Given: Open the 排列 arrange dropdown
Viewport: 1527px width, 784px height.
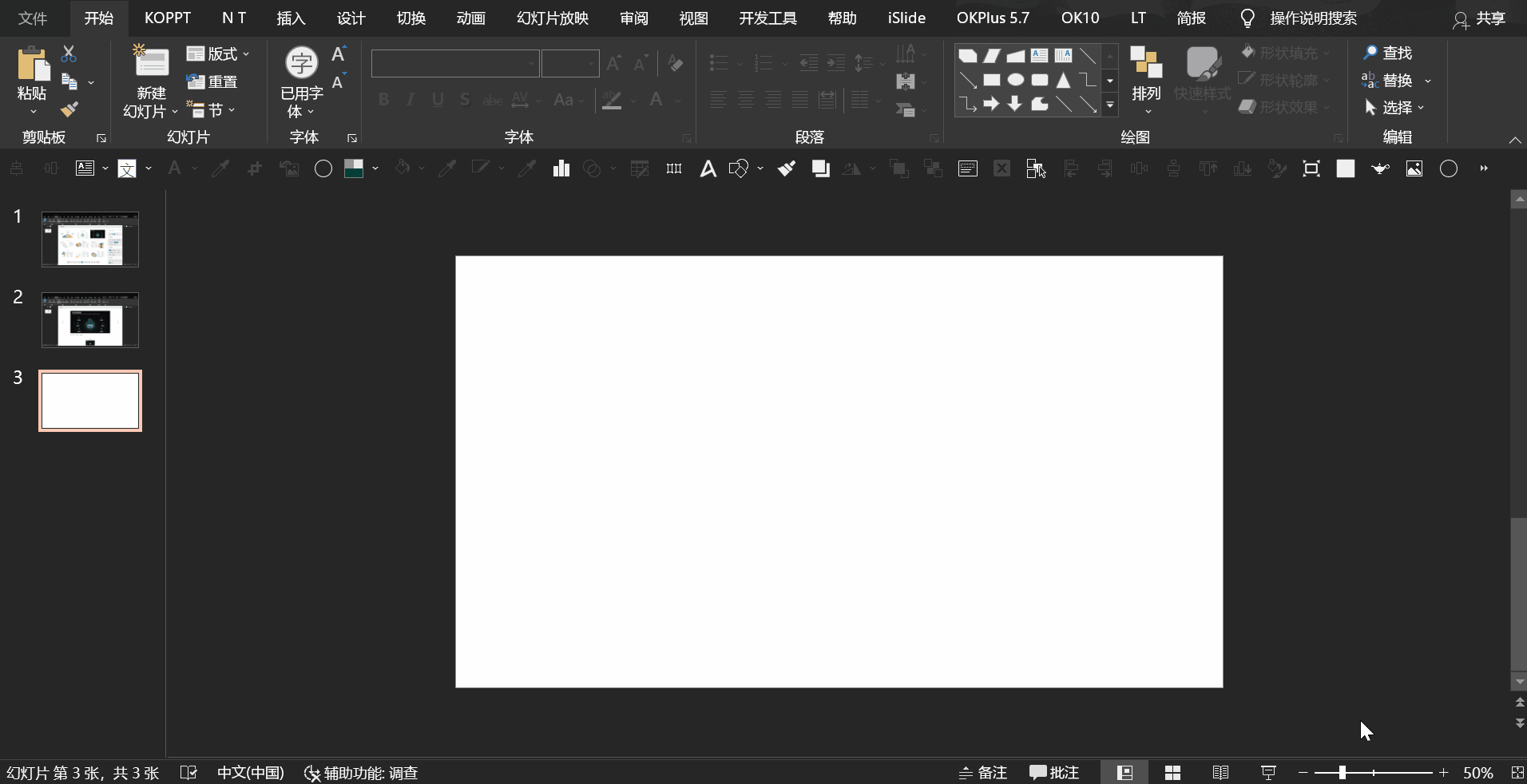Looking at the screenshot, I should click(1146, 80).
